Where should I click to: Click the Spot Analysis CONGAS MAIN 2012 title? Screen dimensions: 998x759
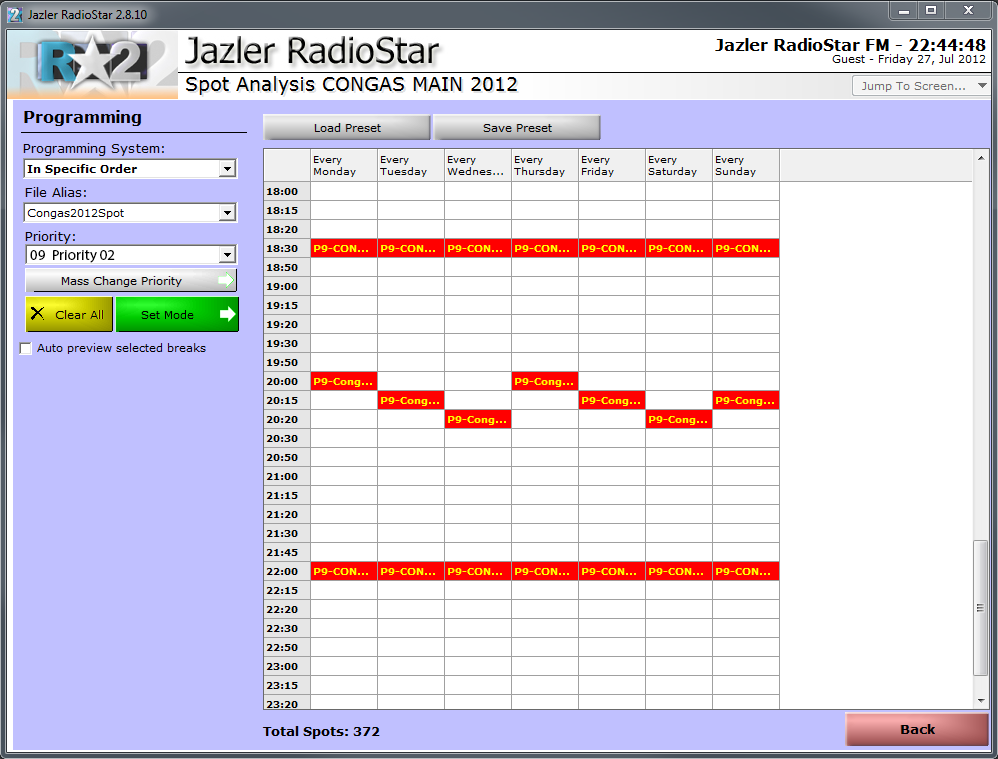(x=351, y=84)
